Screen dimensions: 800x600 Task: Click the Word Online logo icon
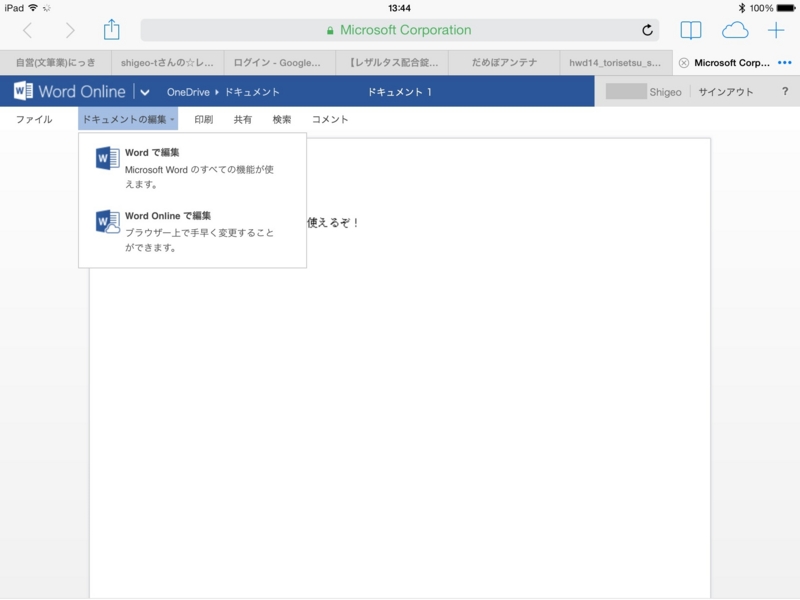click(x=22, y=90)
